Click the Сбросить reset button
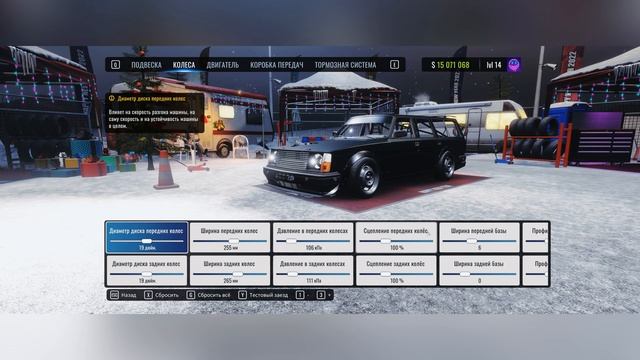 [167, 295]
